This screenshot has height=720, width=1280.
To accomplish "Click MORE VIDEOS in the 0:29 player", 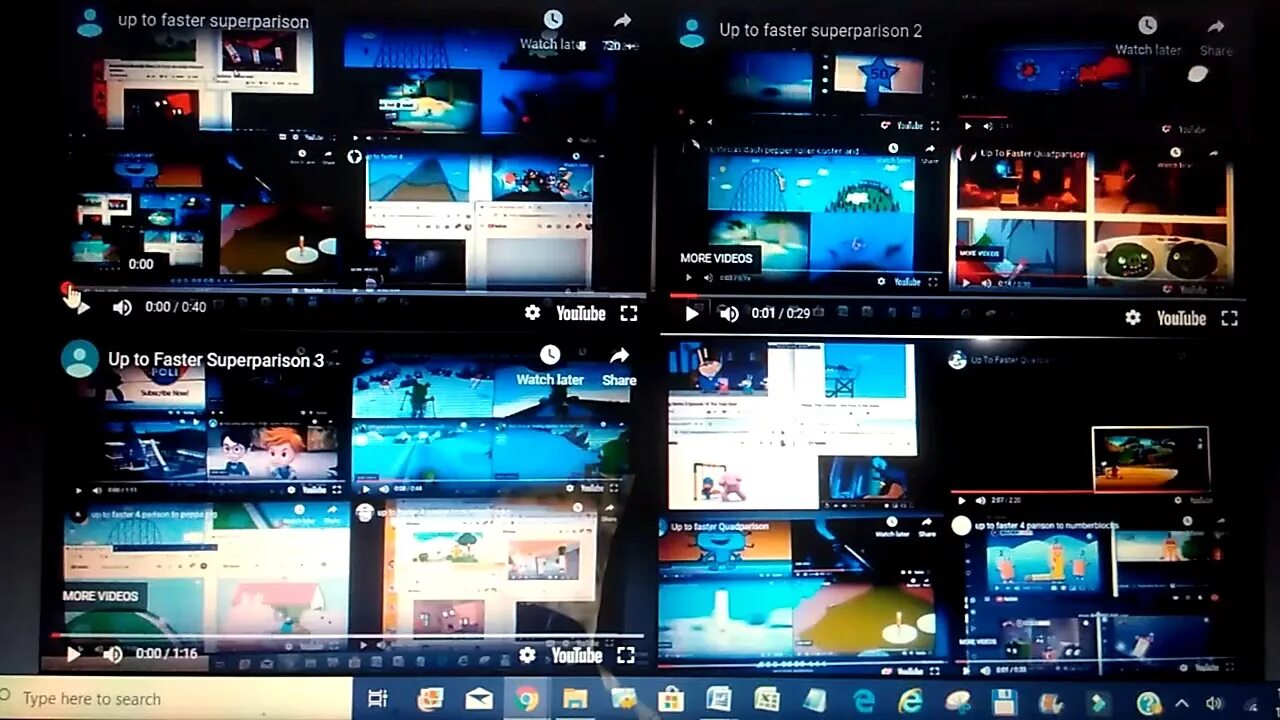I will pyautogui.click(x=716, y=258).
